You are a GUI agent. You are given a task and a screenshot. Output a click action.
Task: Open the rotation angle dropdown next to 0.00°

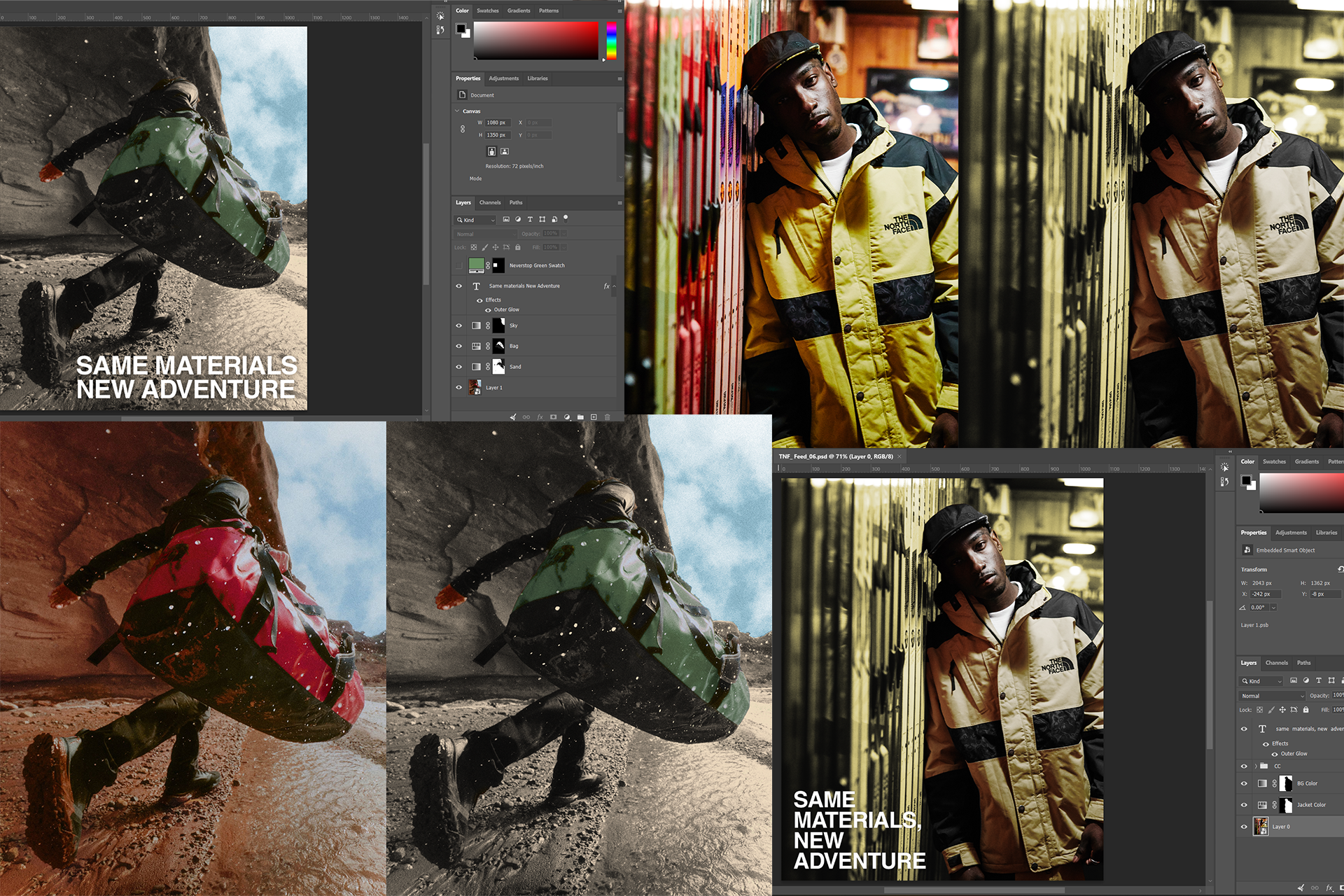click(x=1273, y=608)
